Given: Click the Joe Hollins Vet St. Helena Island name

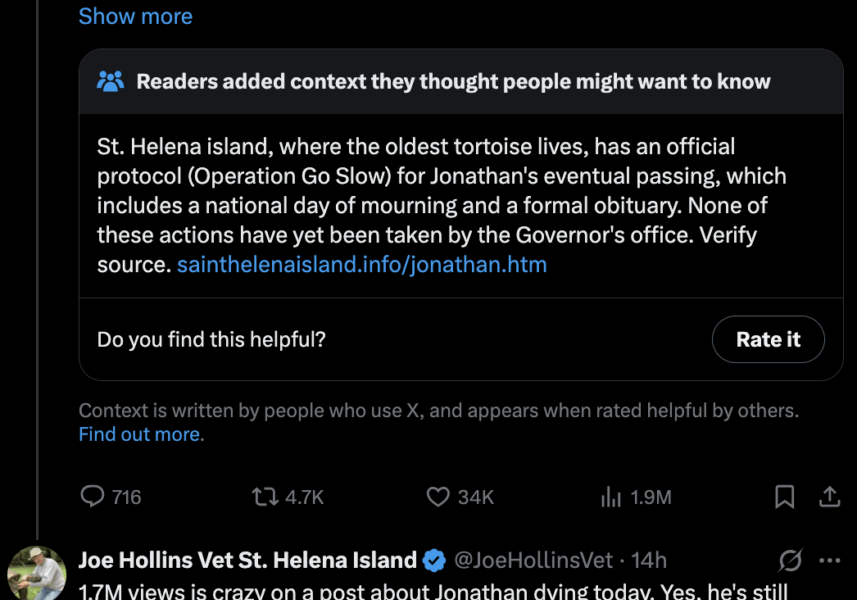Looking at the screenshot, I should point(247,560).
